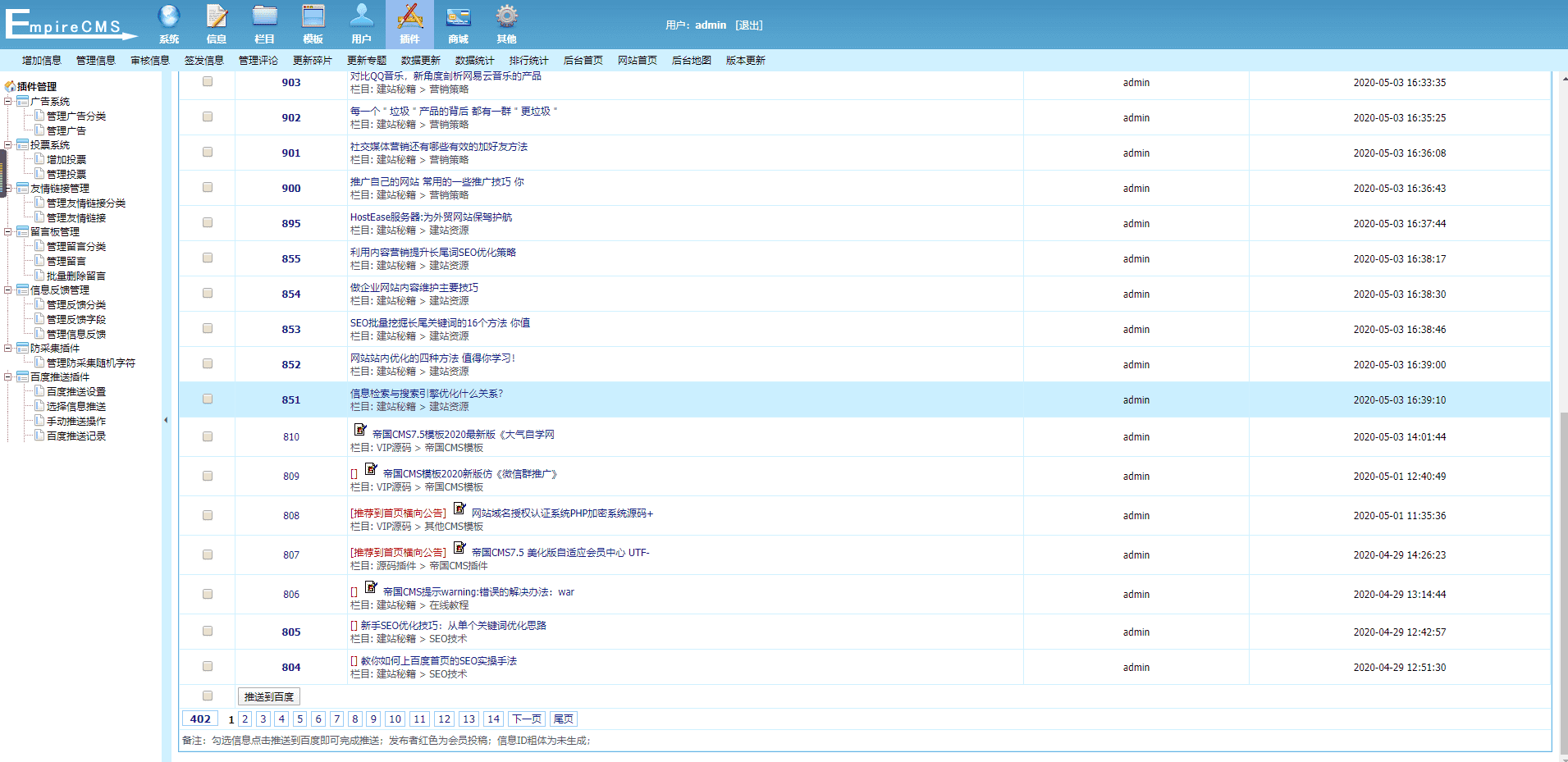Collapse the 百度推送插件 tree node
Viewport: 1568px width, 762px height.
[8, 377]
